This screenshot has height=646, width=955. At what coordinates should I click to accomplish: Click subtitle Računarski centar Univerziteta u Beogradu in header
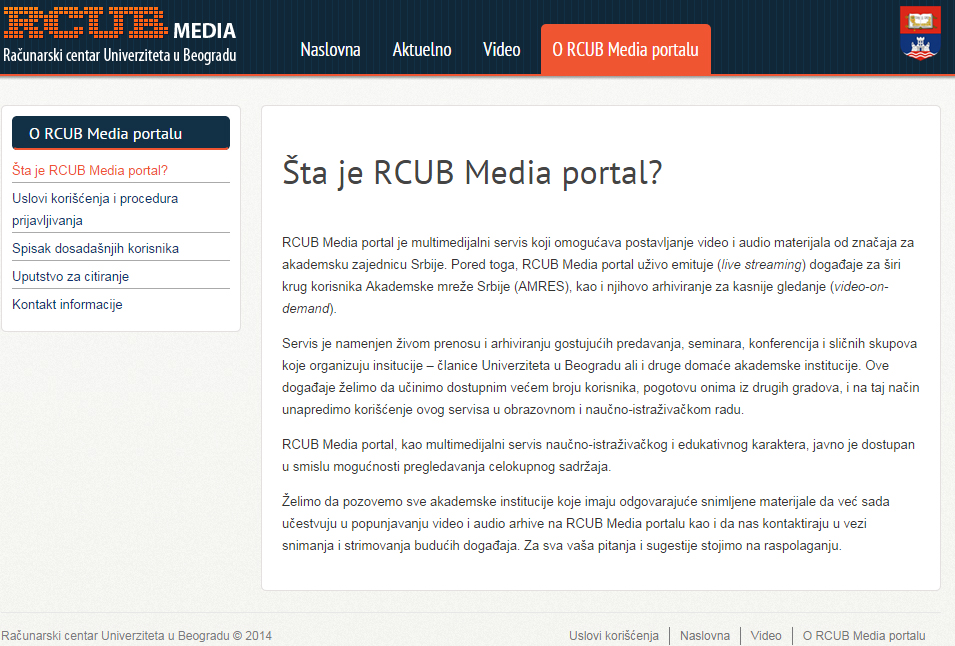point(120,55)
